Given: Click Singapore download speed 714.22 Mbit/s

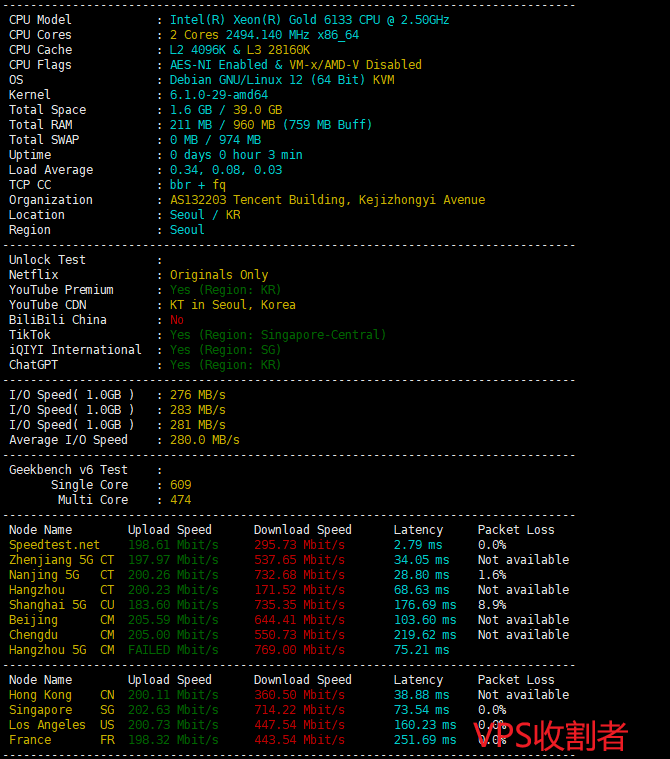Looking at the screenshot, I should [299, 710].
